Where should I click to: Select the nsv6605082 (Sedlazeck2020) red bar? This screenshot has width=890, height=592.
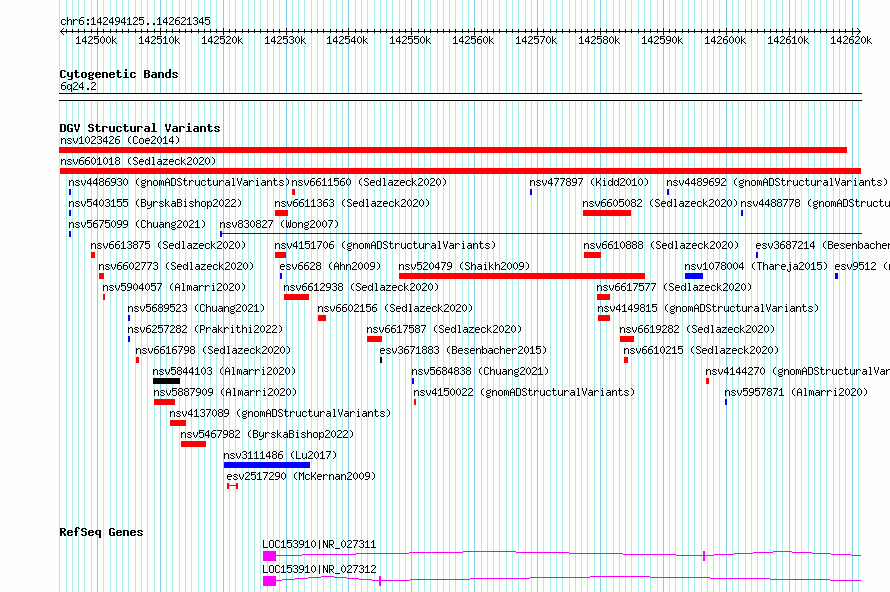coord(607,213)
